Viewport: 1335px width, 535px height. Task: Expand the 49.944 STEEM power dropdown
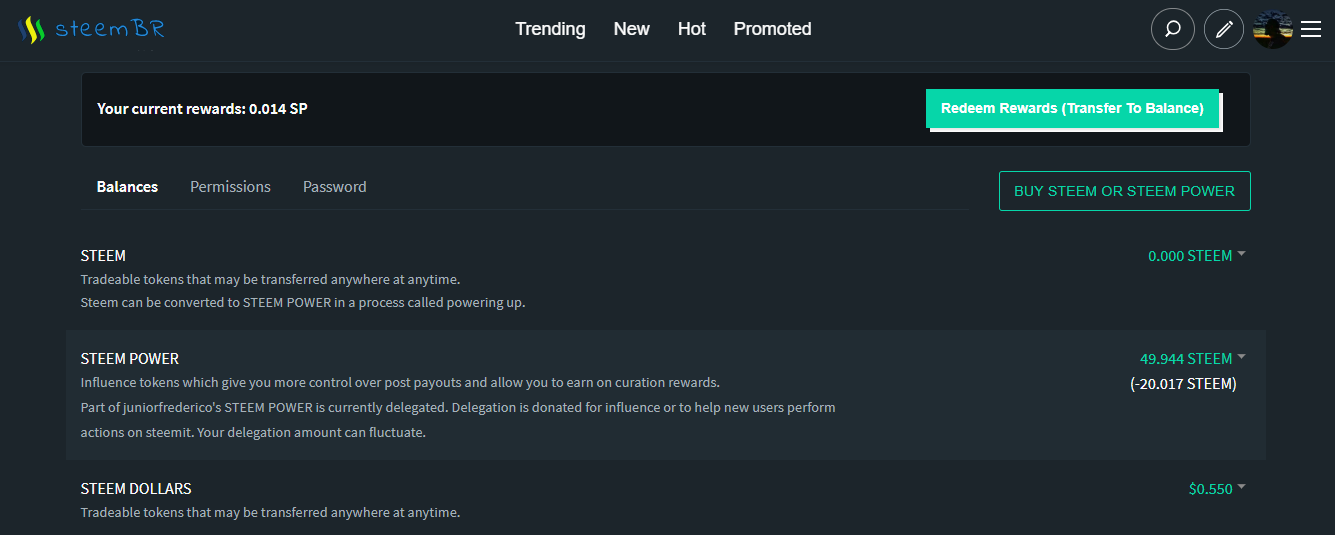coord(1192,359)
